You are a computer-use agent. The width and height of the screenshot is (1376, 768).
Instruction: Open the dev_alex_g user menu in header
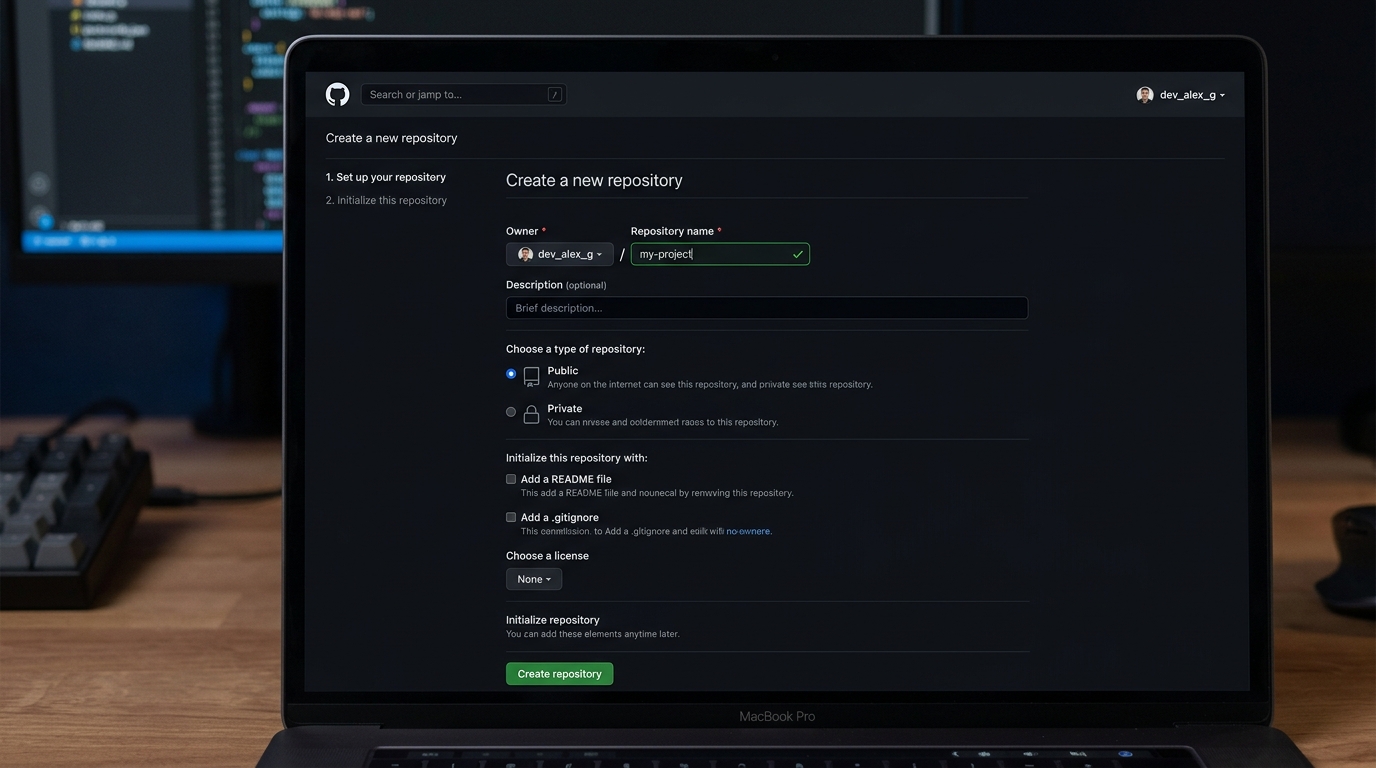[x=1181, y=95]
